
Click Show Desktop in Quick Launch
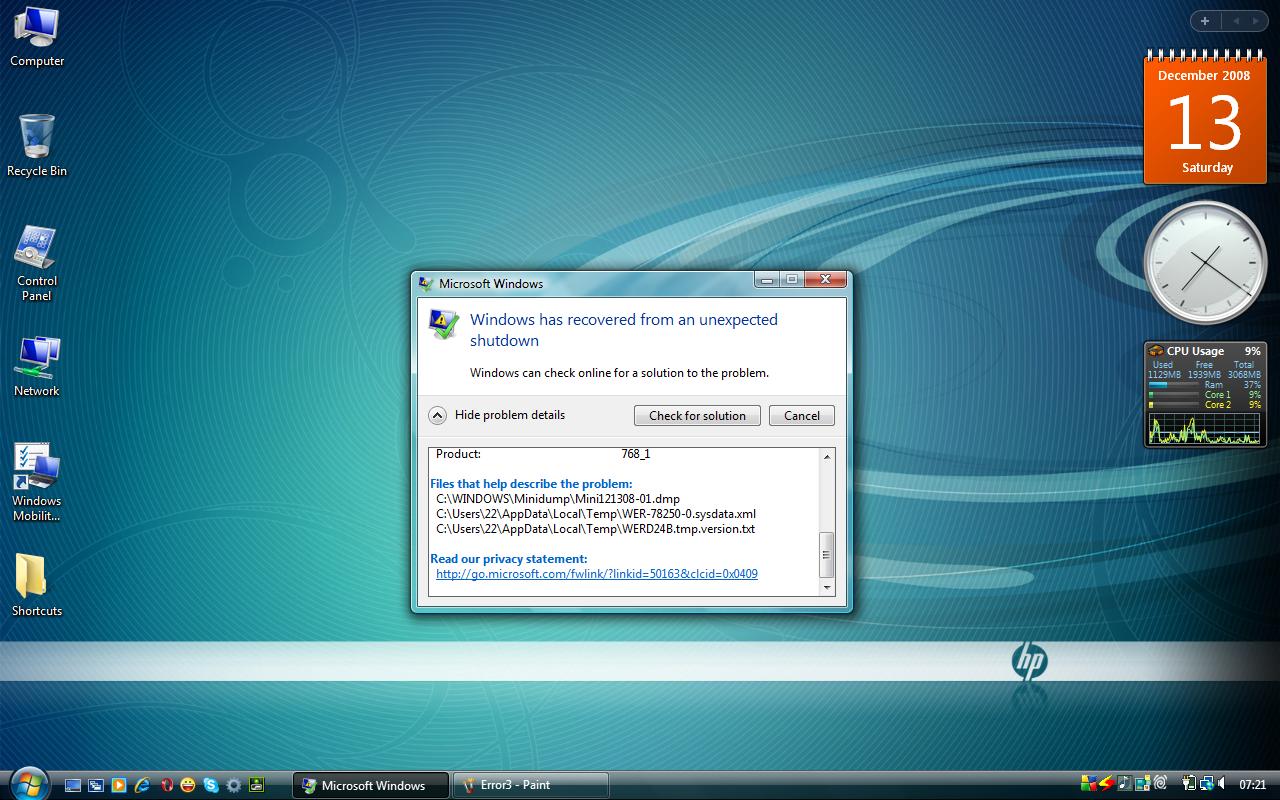point(73,785)
